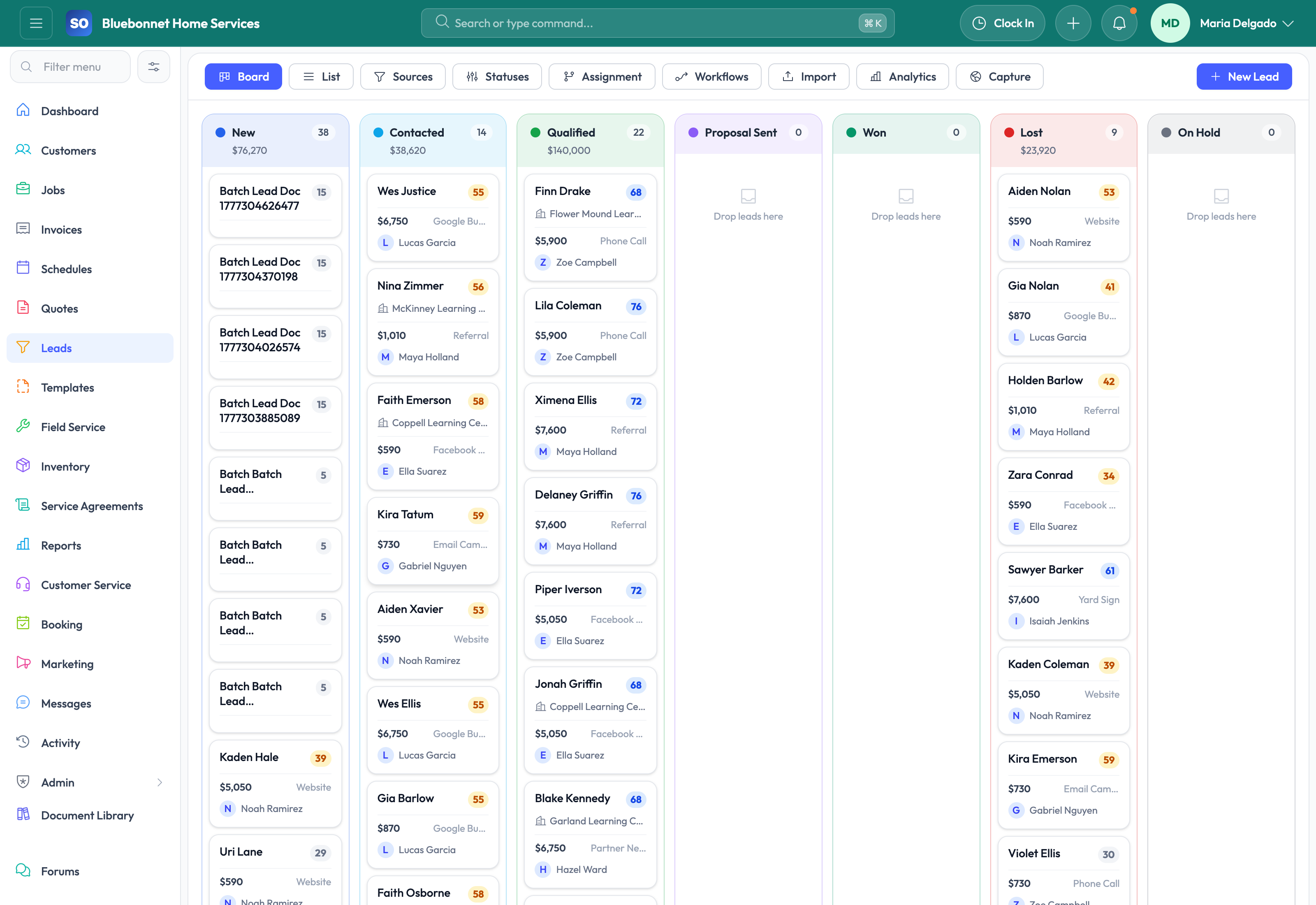Open Schedules from the sidebar
The width and height of the screenshot is (1316, 905).
90,269
